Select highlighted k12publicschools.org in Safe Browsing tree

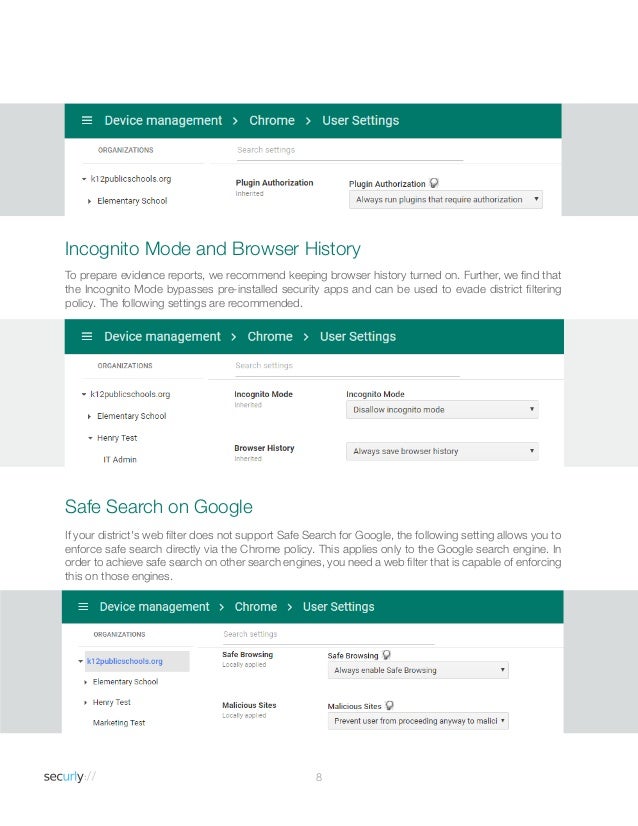coord(125,661)
